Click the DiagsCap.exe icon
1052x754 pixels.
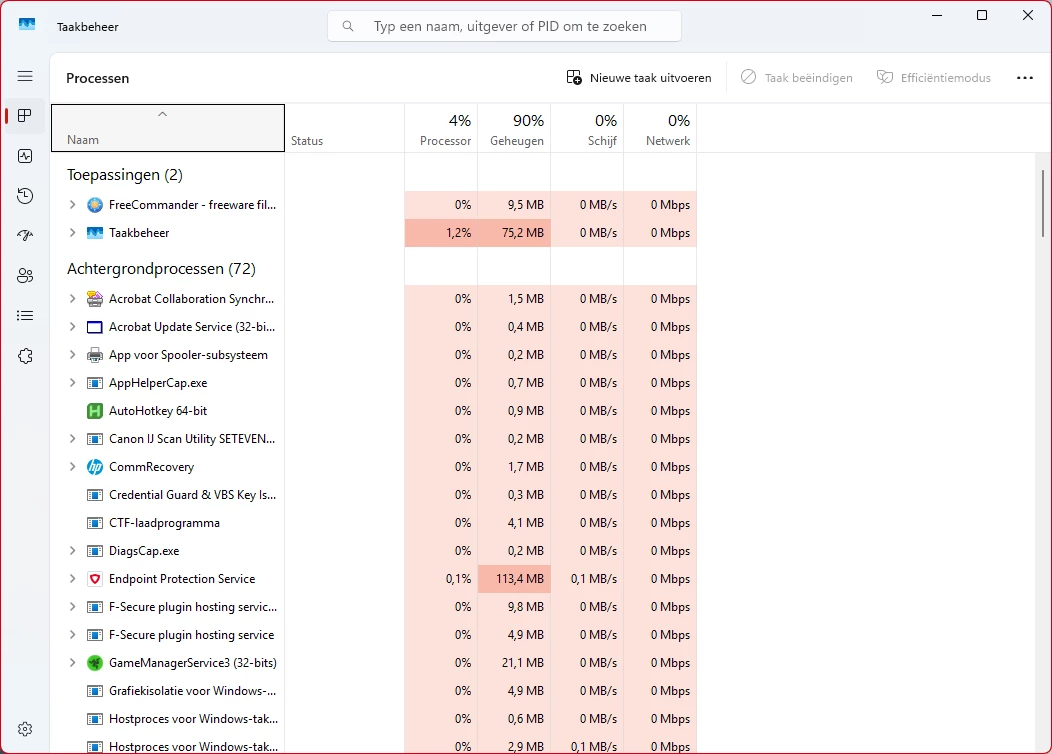tap(95, 551)
